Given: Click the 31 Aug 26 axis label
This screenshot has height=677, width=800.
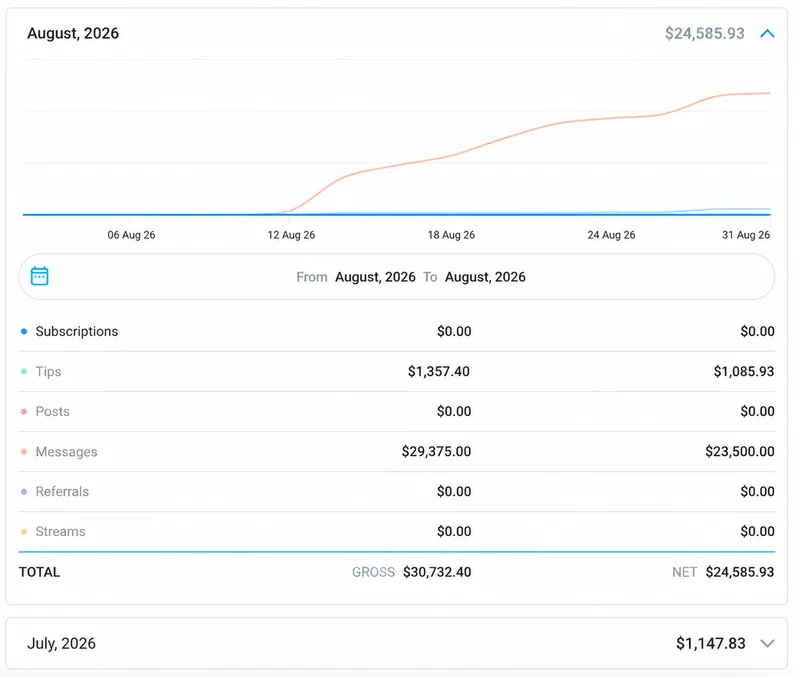Looking at the screenshot, I should [746, 235].
